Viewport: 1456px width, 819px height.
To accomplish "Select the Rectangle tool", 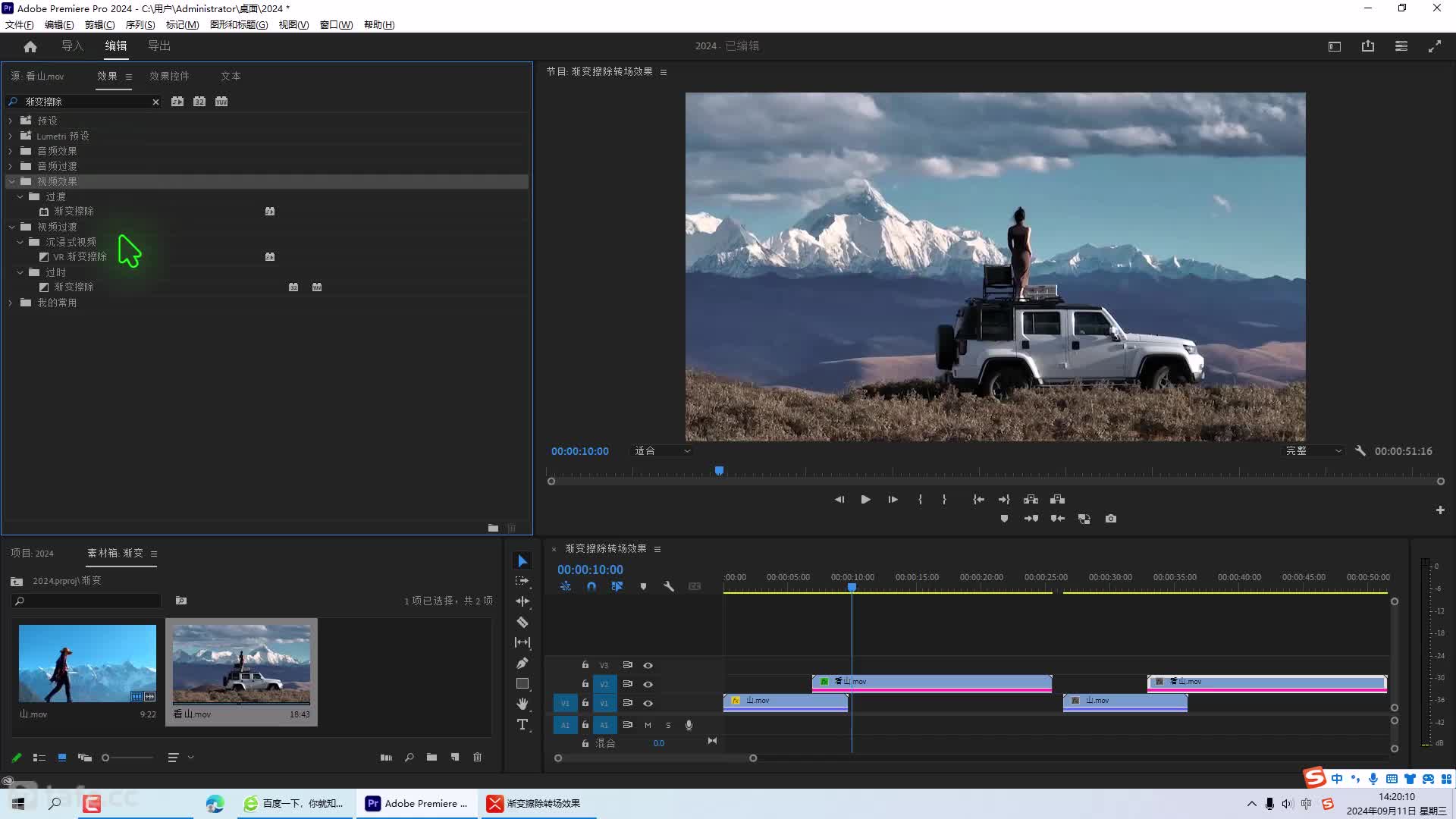I will tap(522, 683).
